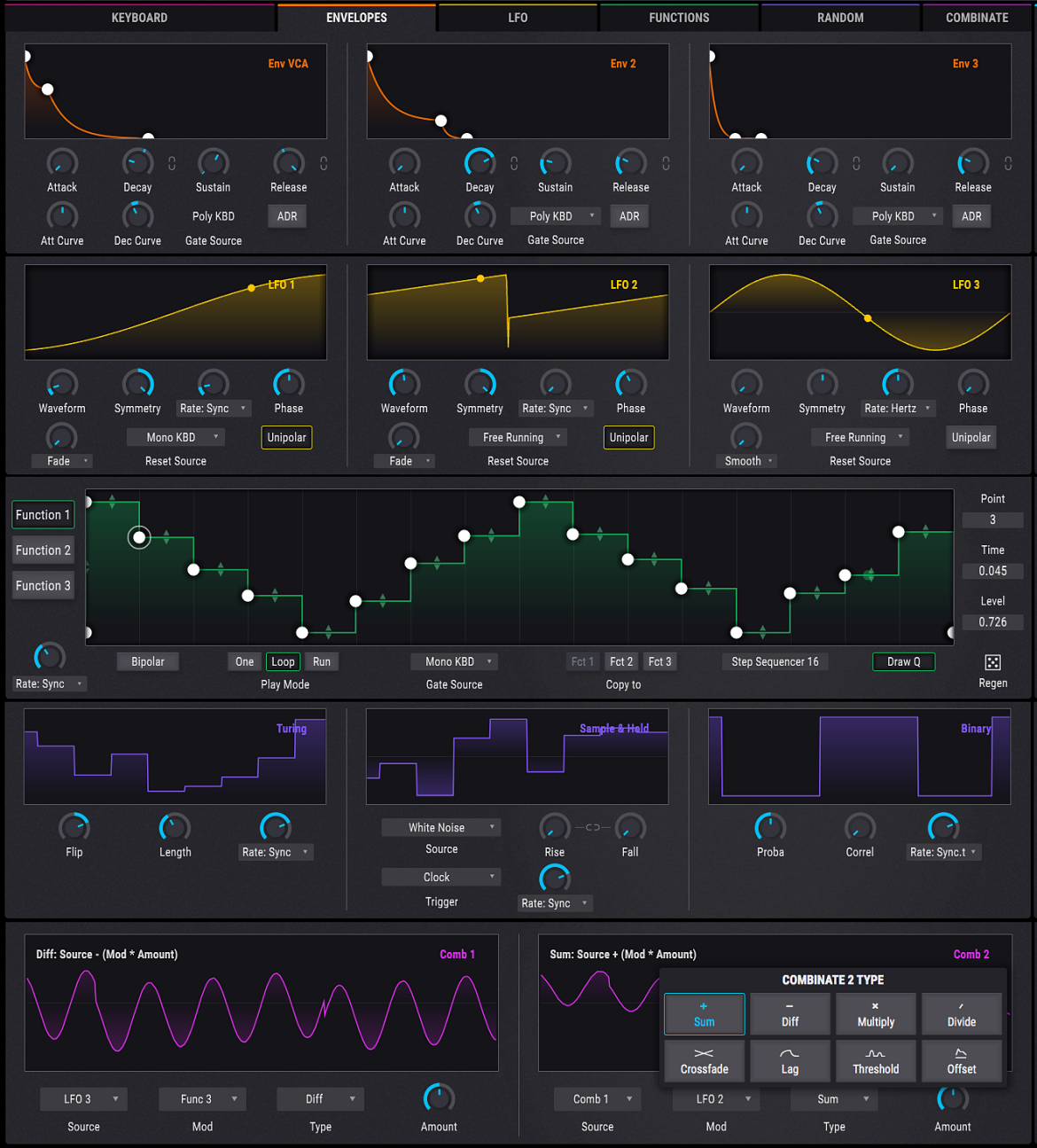Screen dimensions: 1037x1148
Task: Choose the Diff combinate type
Action: (x=790, y=1014)
